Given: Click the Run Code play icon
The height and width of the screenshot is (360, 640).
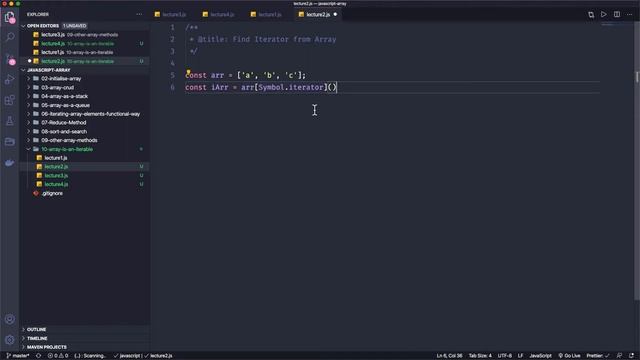Looking at the screenshot, I should [x=603, y=14].
